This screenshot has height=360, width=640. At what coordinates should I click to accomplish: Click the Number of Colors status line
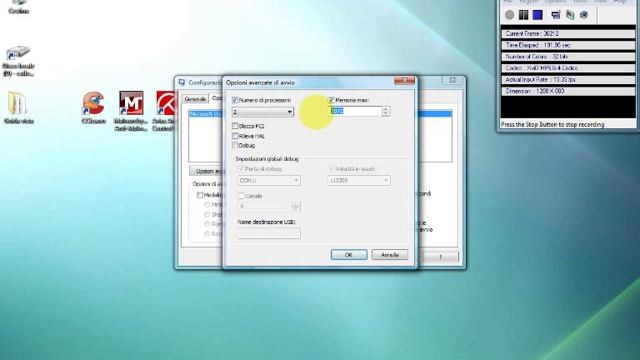click(x=568, y=57)
